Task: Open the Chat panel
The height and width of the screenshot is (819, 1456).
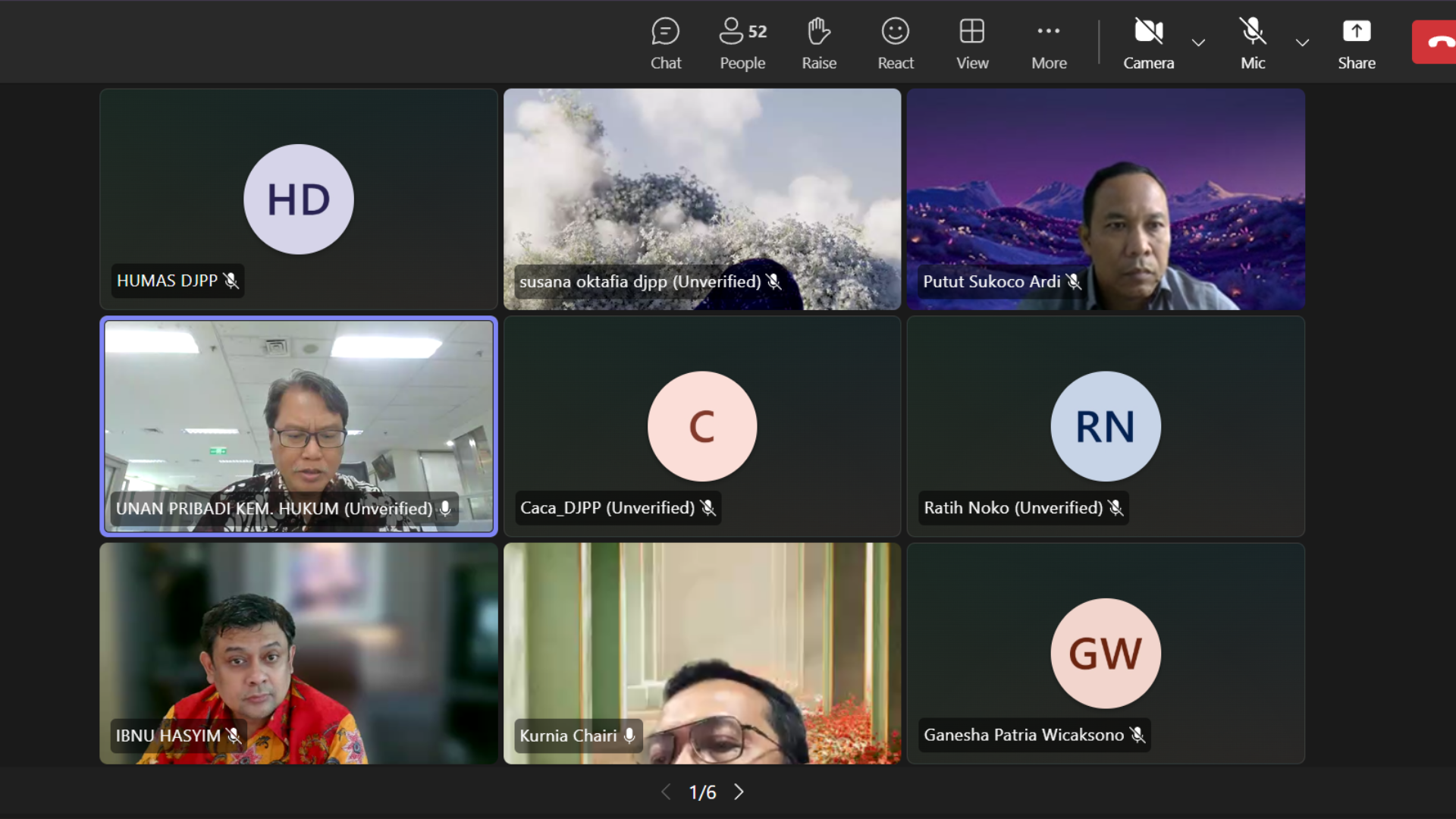Action: pyautogui.click(x=665, y=44)
